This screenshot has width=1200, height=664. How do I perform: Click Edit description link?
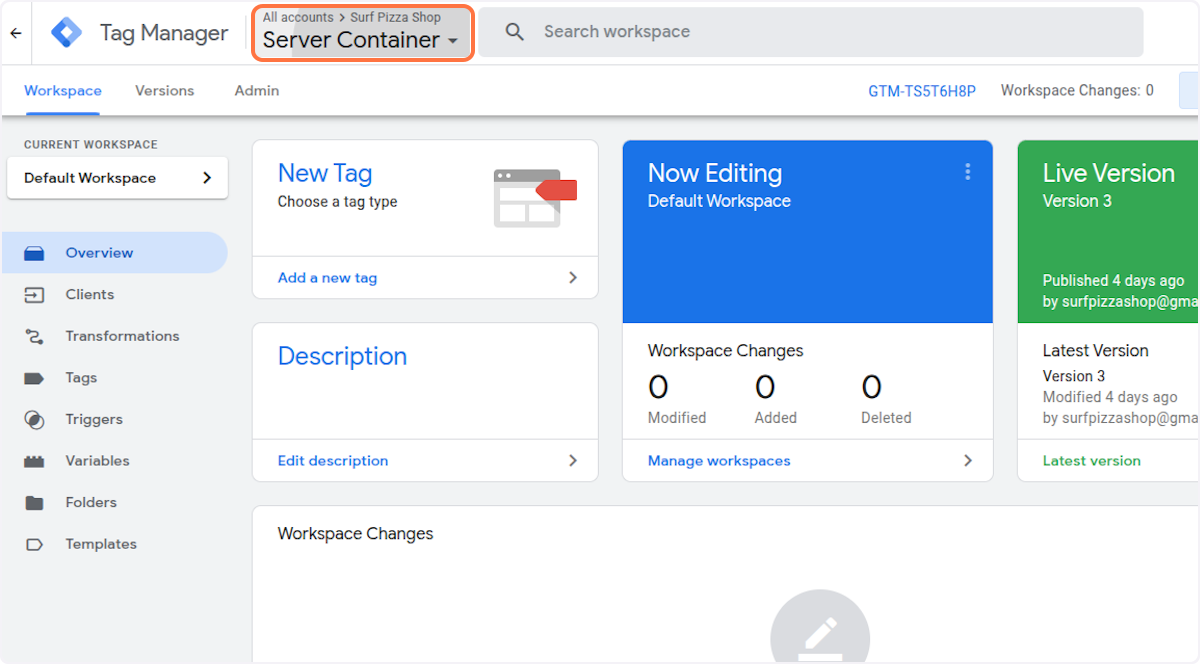click(x=333, y=461)
